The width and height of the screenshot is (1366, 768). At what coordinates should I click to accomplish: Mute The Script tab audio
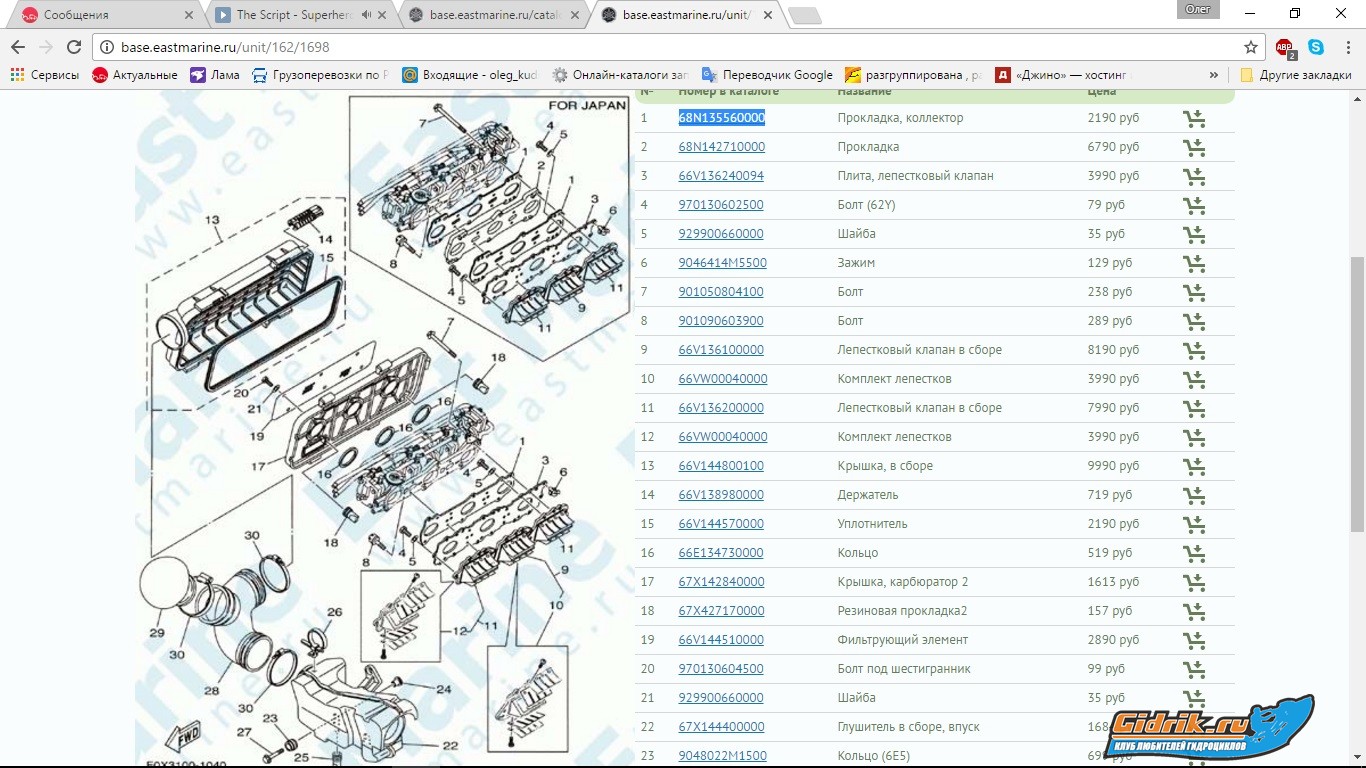coord(366,15)
